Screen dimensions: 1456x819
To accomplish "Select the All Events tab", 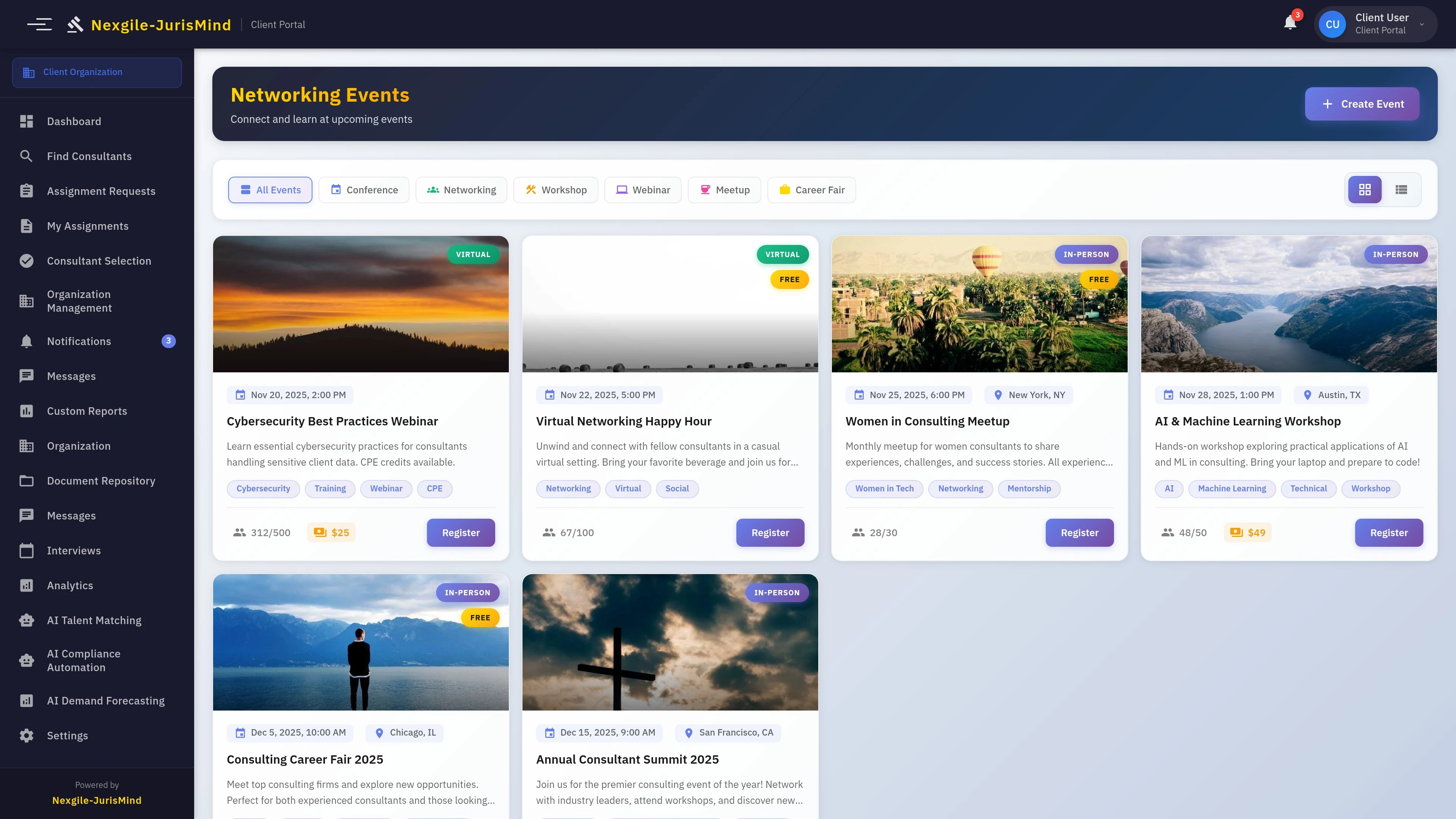I will click(270, 189).
